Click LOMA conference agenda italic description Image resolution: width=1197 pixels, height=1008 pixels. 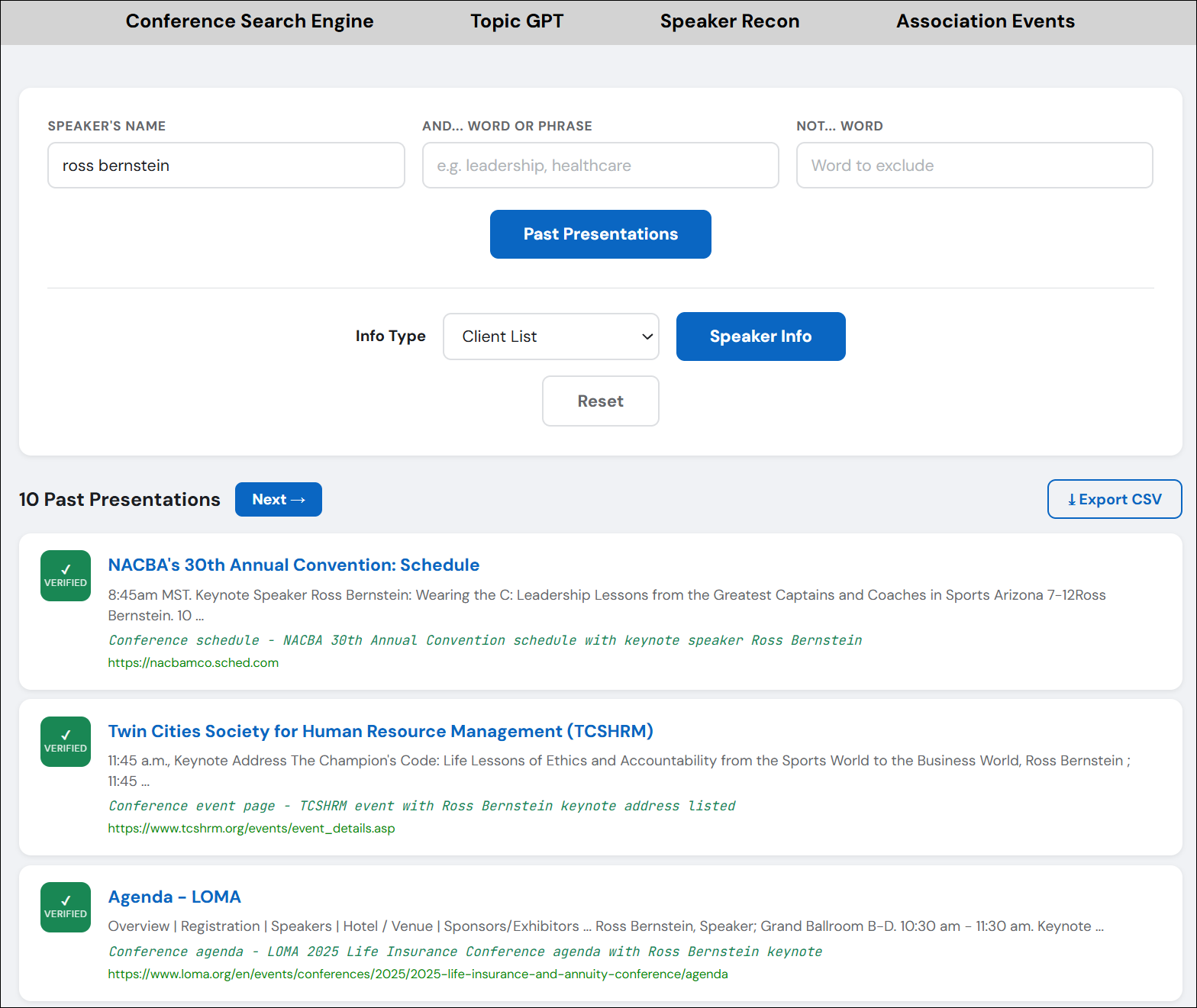[x=466, y=952]
